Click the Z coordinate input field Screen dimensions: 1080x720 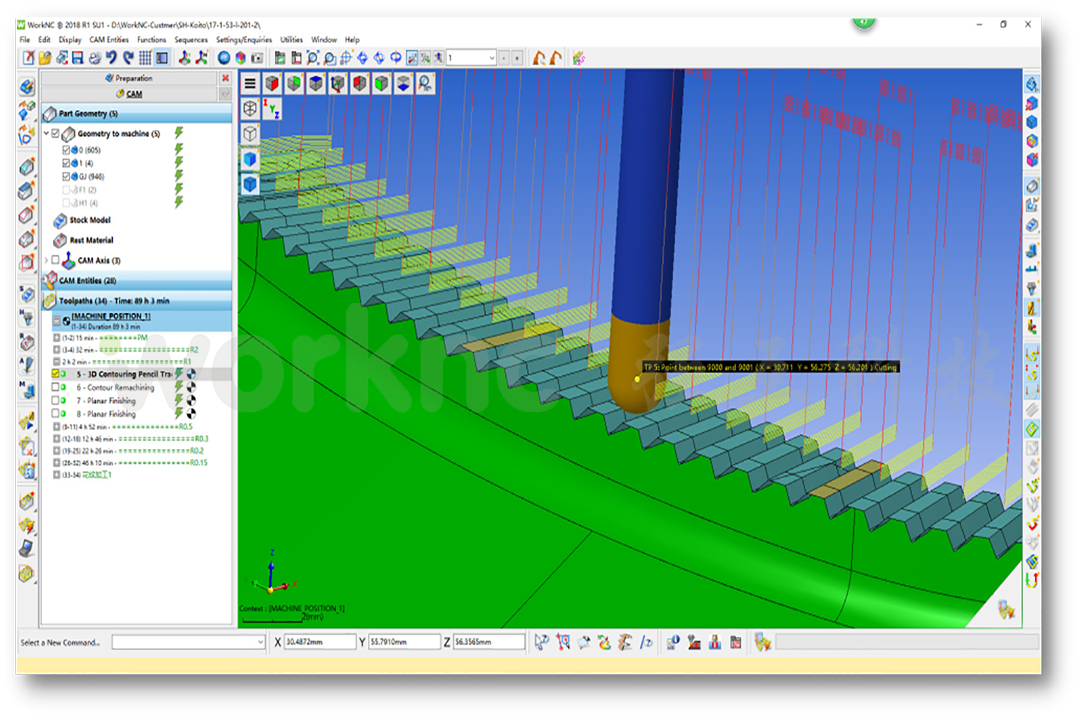click(x=489, y=642)
